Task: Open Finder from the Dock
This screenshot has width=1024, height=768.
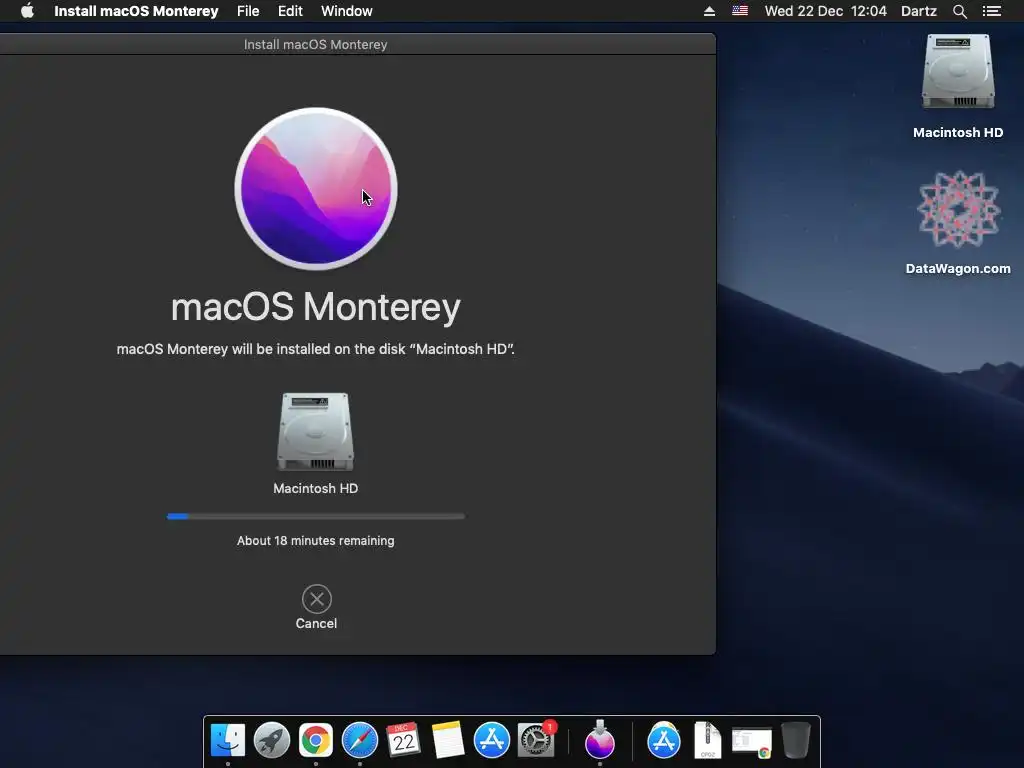Action: (228, 741)
